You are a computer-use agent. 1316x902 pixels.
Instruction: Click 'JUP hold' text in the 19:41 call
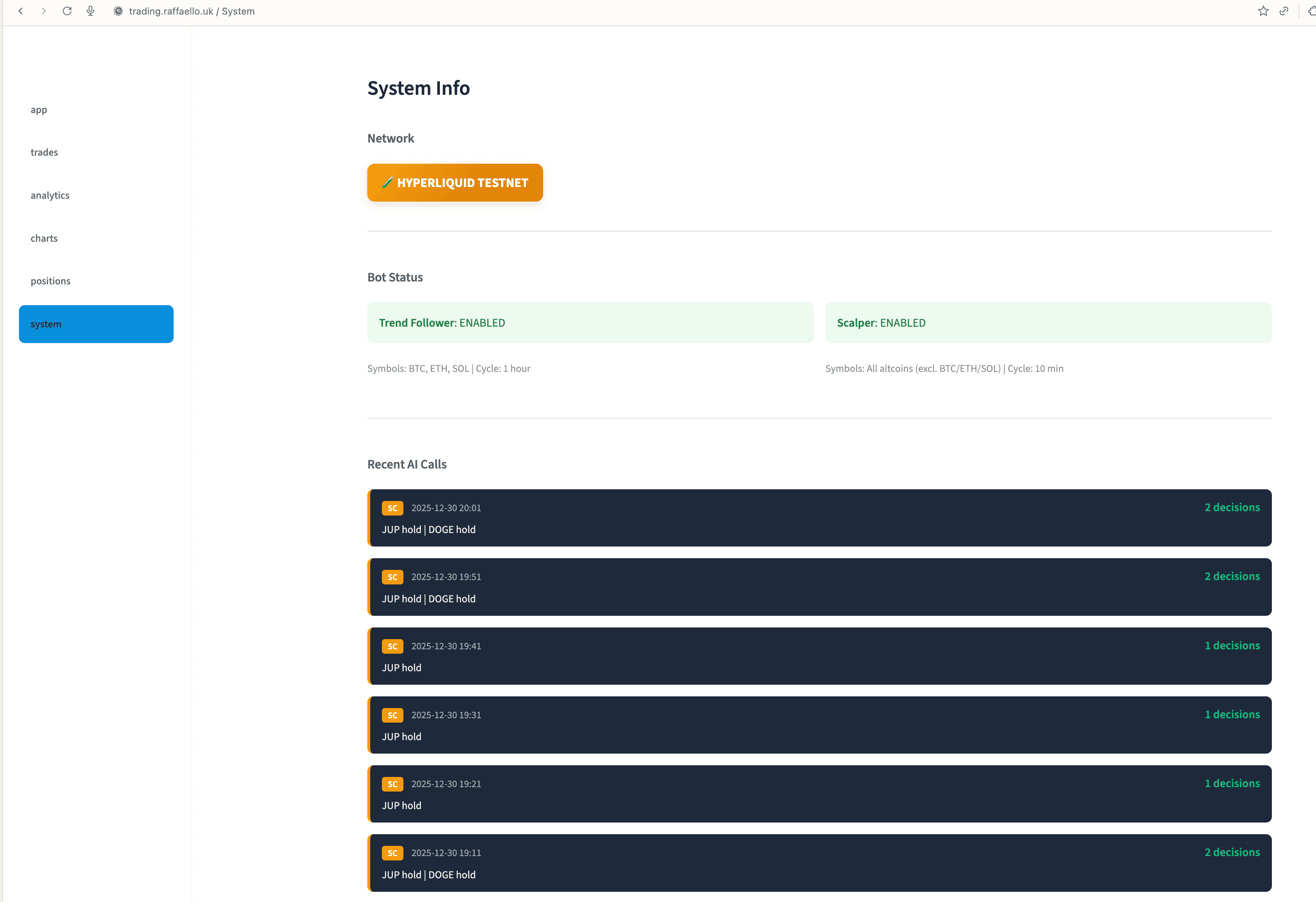(x=402, y=668)
